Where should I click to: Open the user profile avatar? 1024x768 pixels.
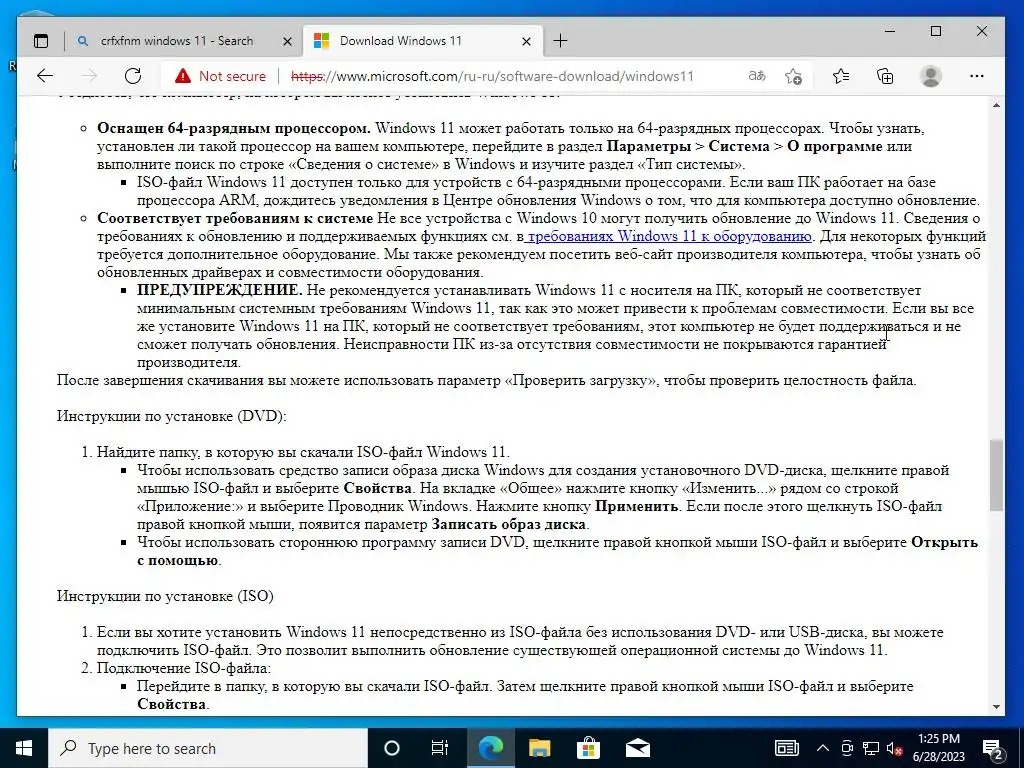coord(930,76)
